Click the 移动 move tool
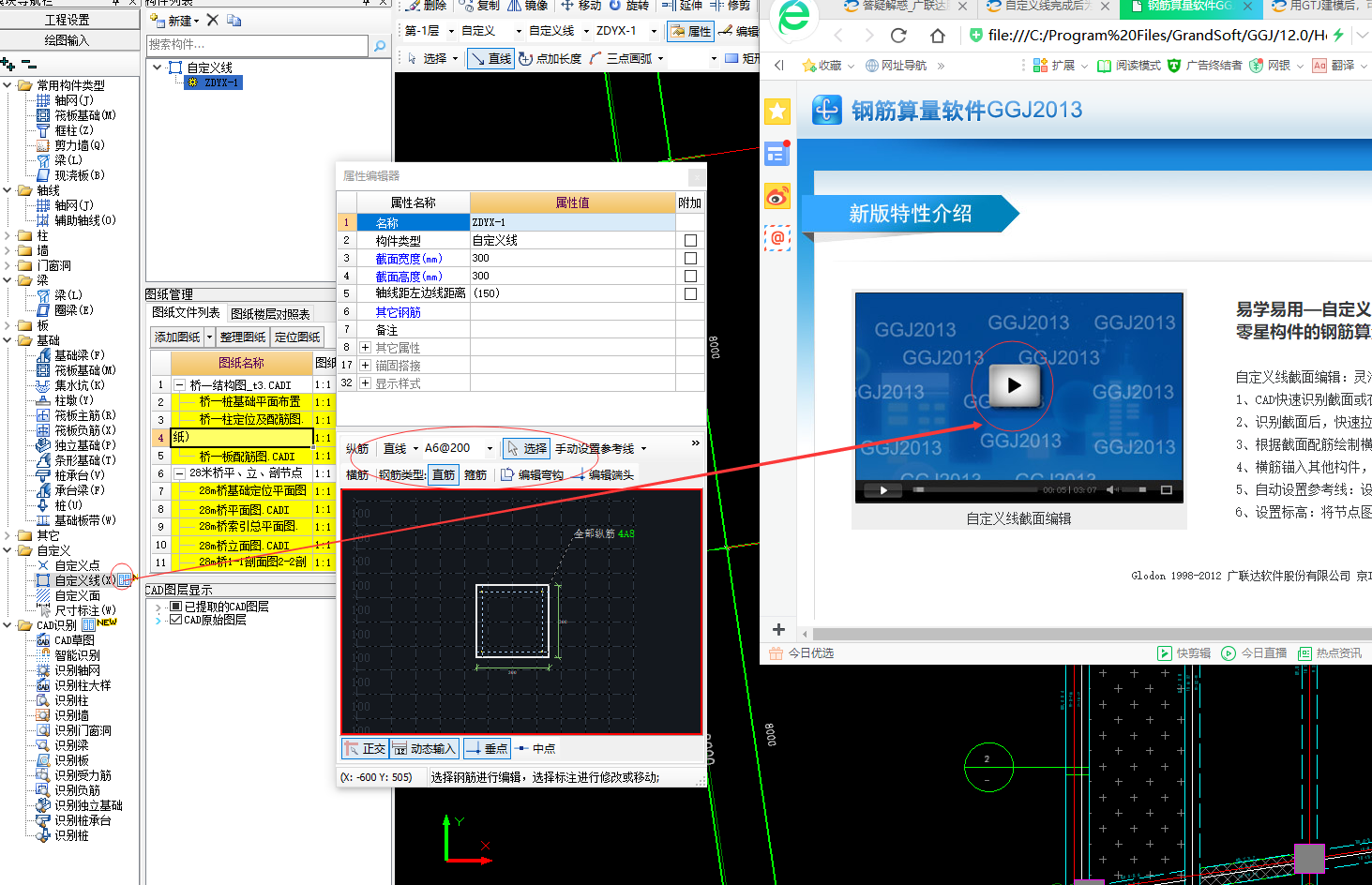The image size is (1372, 885). click(x=580, y=5)
